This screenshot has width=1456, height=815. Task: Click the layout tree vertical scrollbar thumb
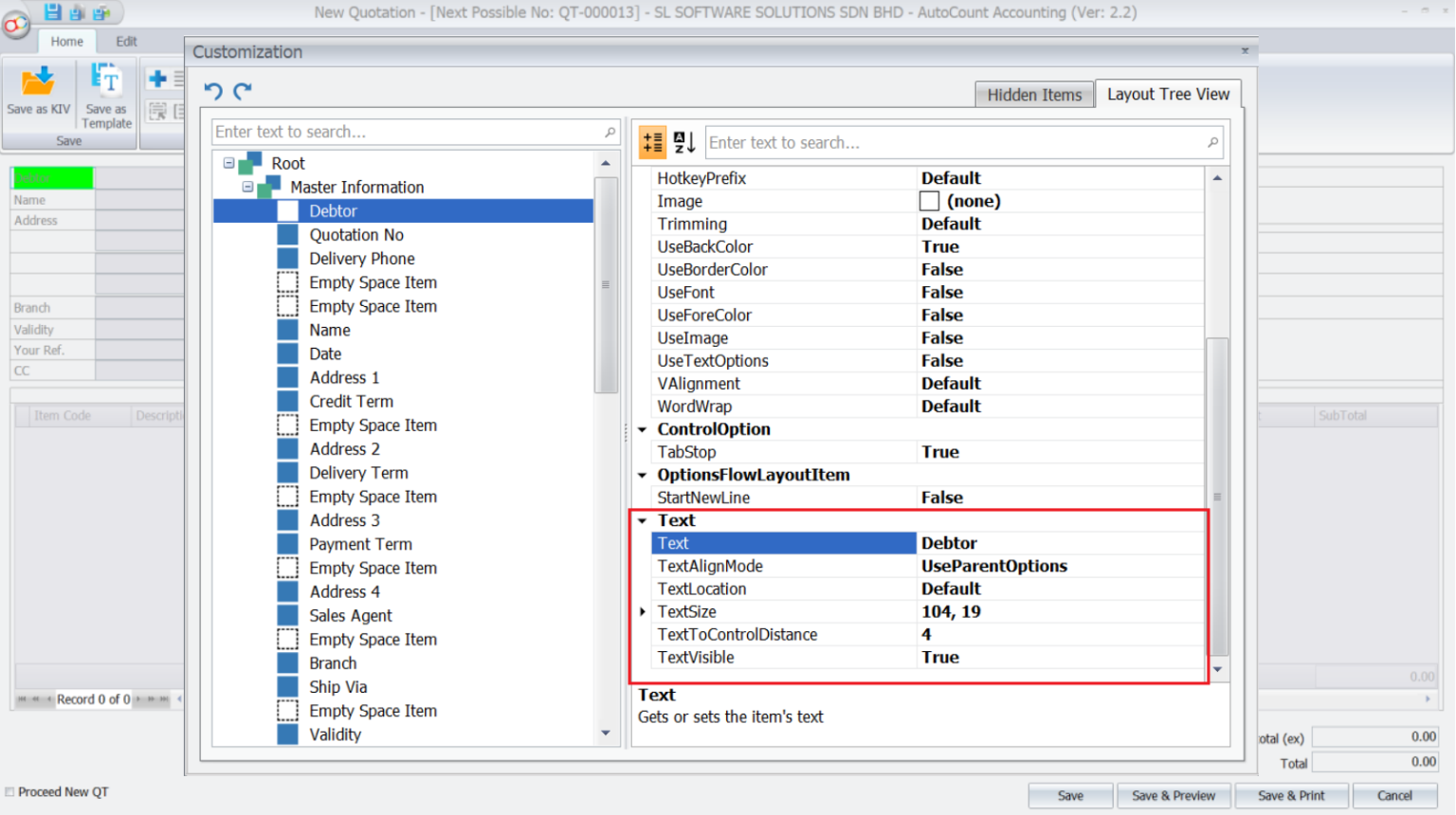click(606, 284)
